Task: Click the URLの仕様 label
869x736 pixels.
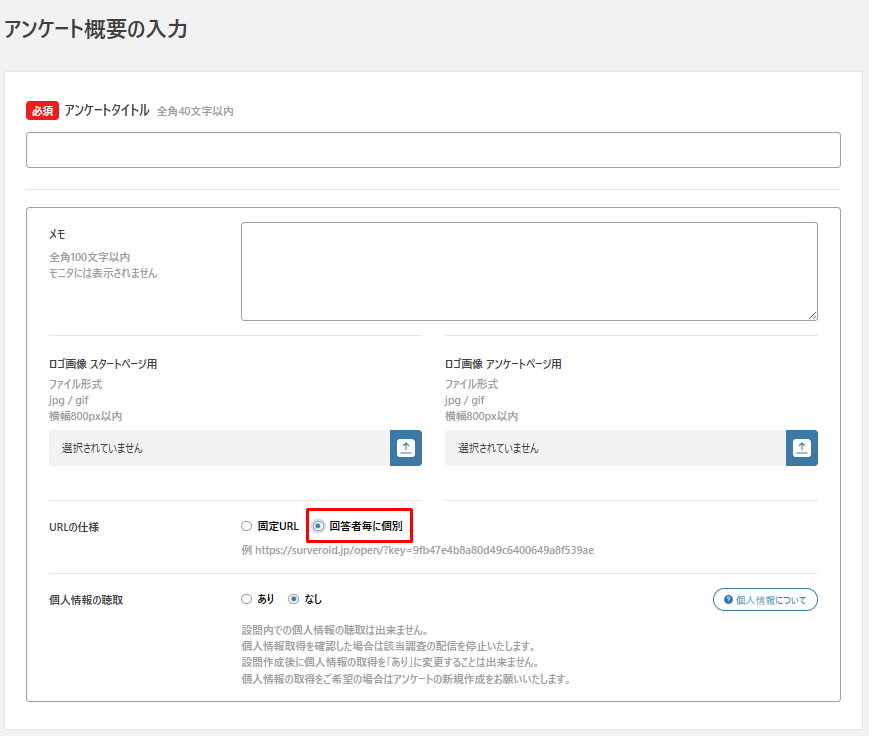Action: pyautogui.click(x=74, y=527)
